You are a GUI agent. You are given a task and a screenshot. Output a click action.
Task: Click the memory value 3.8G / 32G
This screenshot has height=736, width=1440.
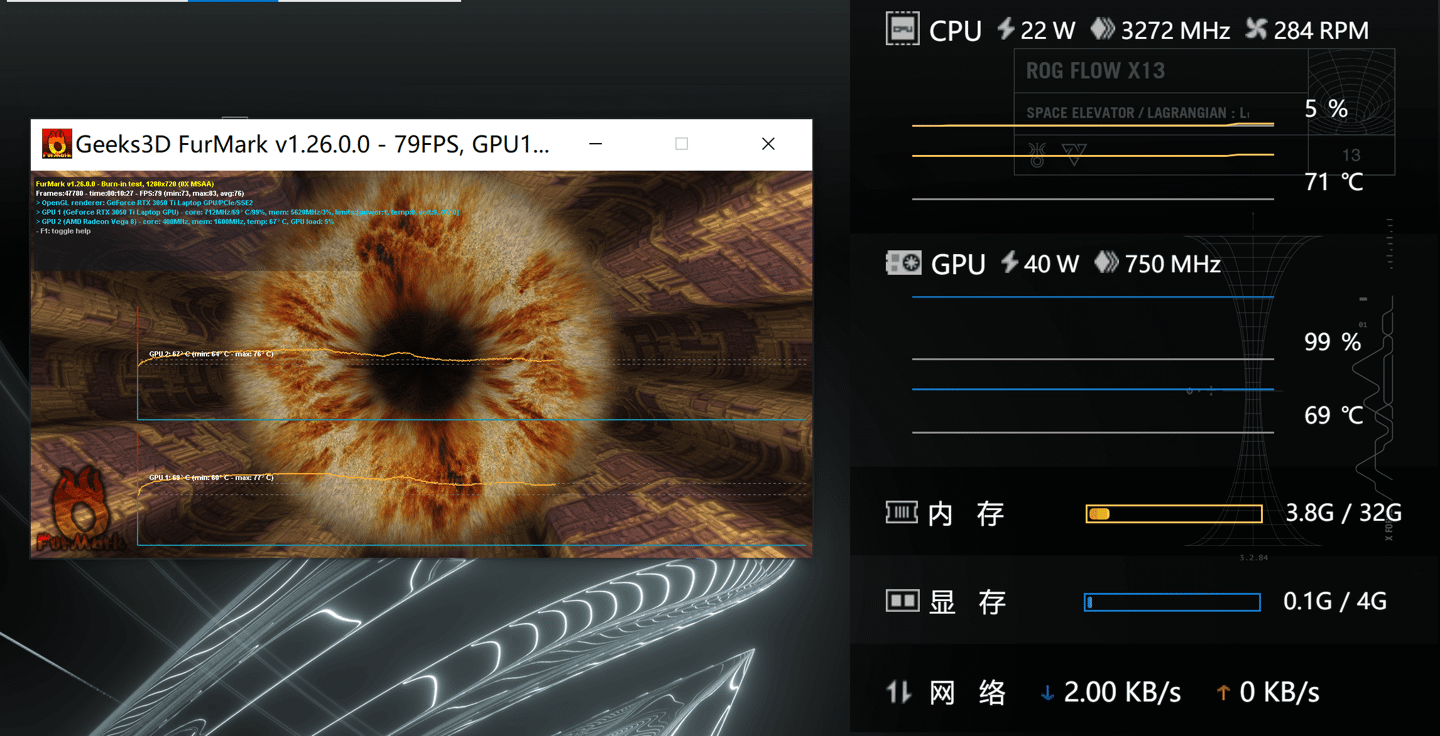tap(1343, 513)
